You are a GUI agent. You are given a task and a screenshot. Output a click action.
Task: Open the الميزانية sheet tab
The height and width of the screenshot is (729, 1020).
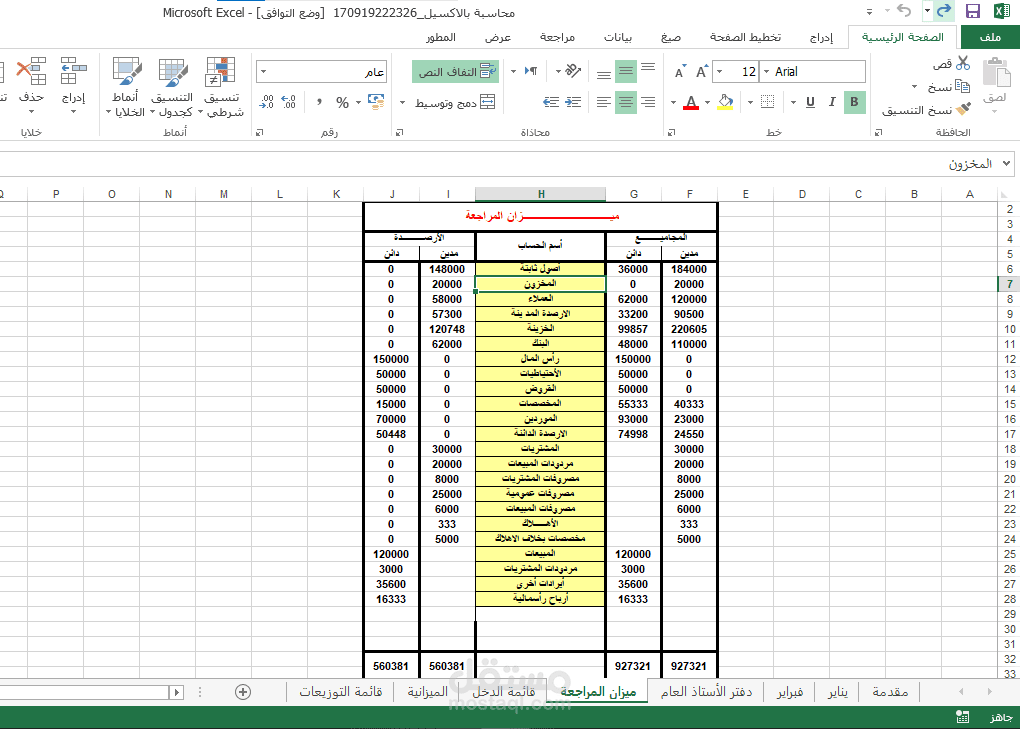click(x=427, y=692)
